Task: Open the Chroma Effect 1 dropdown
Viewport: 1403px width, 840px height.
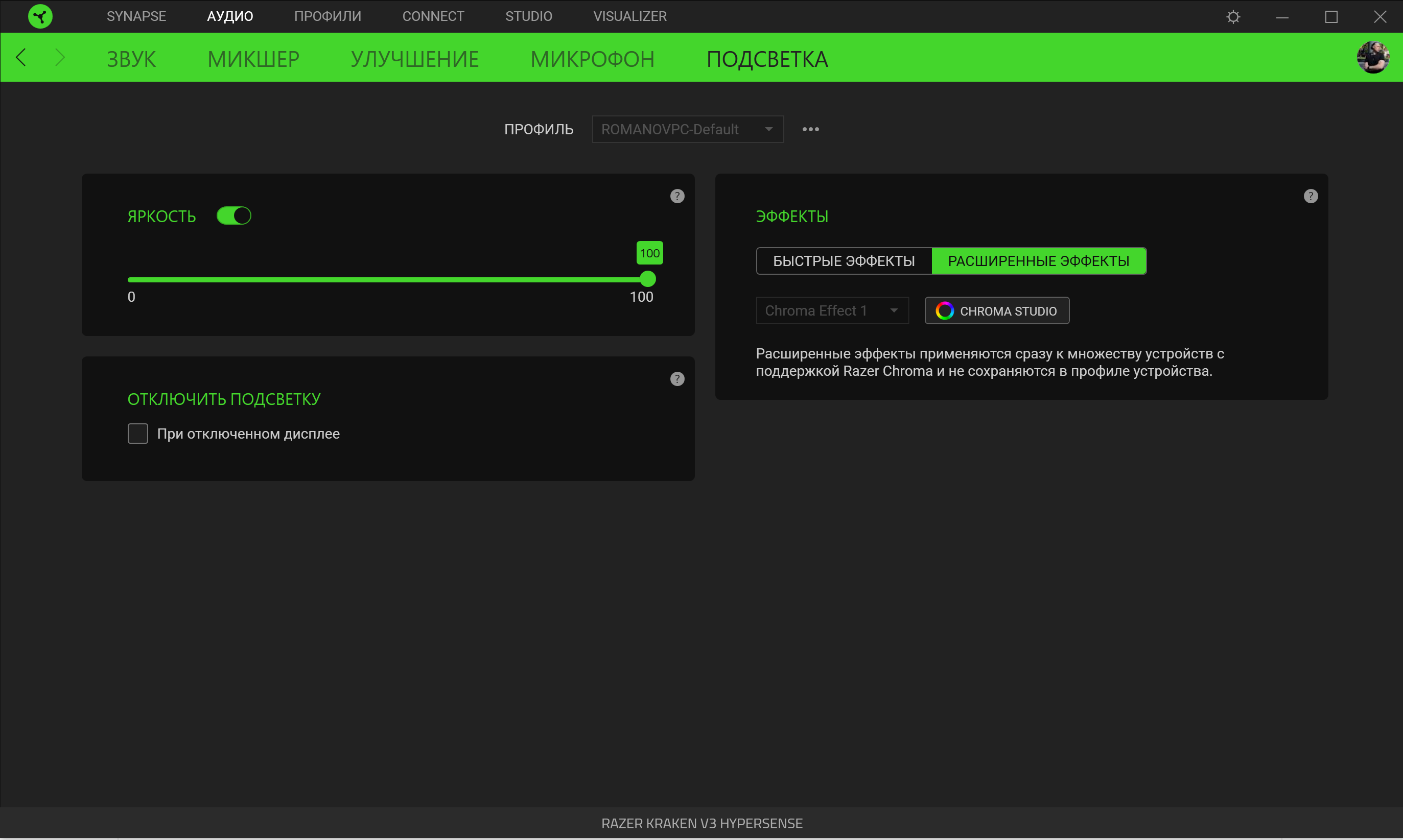Action: click(x=832, y=311)
